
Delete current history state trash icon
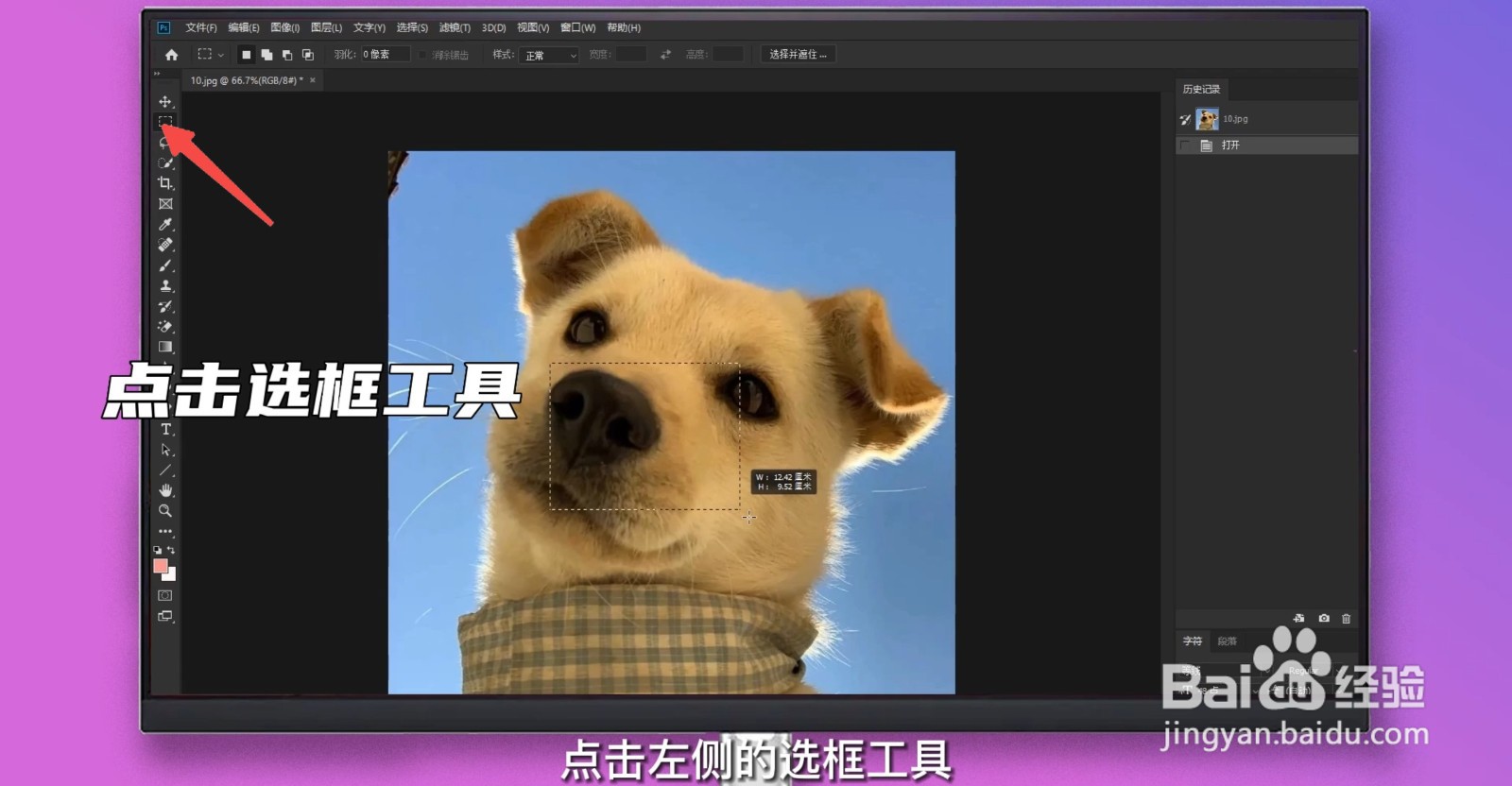1347,619
